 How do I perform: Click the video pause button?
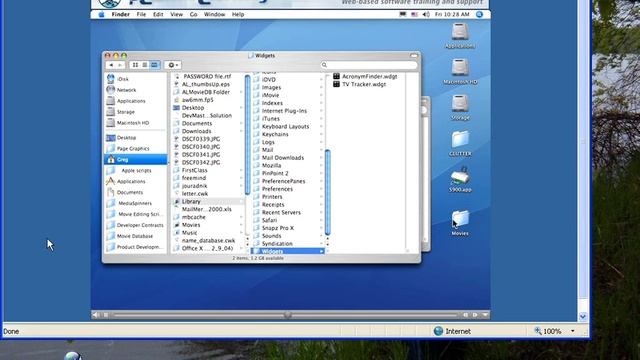[x=106, y=315]
